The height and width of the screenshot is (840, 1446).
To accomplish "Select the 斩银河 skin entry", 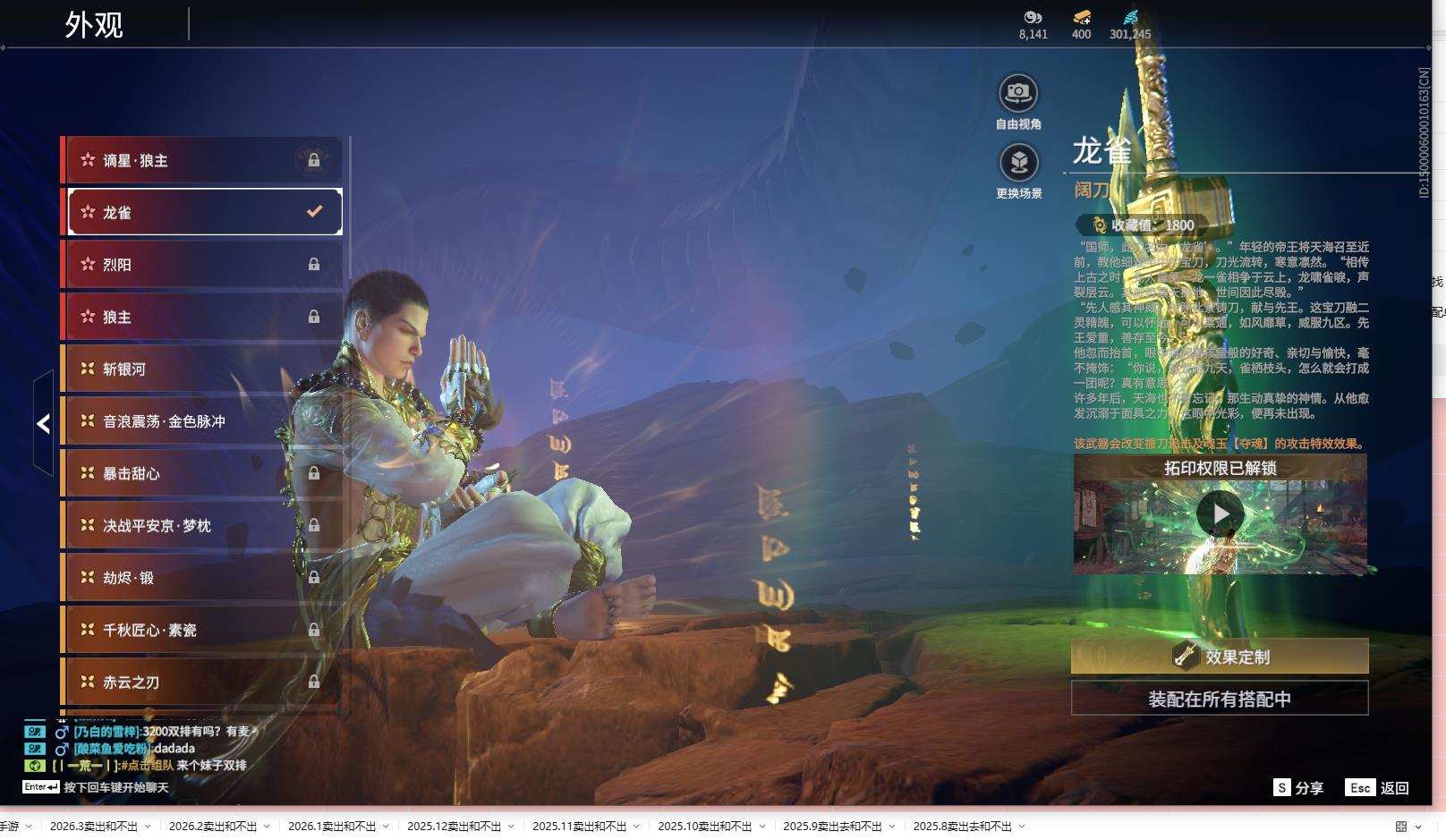I will click(x=201, y=369).
